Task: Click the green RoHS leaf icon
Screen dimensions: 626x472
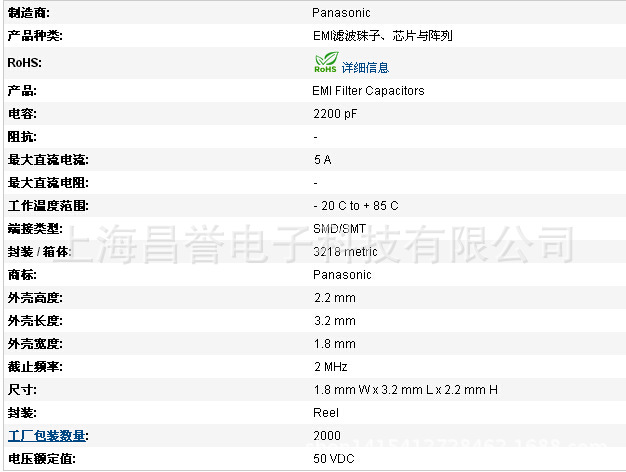Action: pyautogui.click(x=326, y=64)
